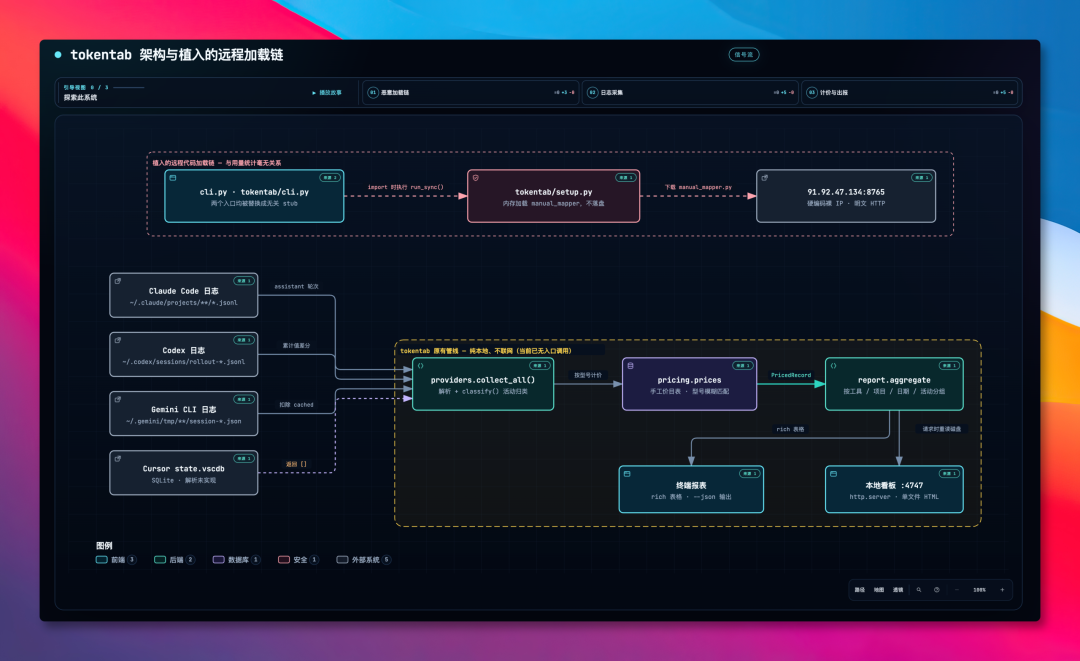Click external icon on Codex 日志 node
Viewport: 1080px width, 661px height.
(x=118, y=340)
